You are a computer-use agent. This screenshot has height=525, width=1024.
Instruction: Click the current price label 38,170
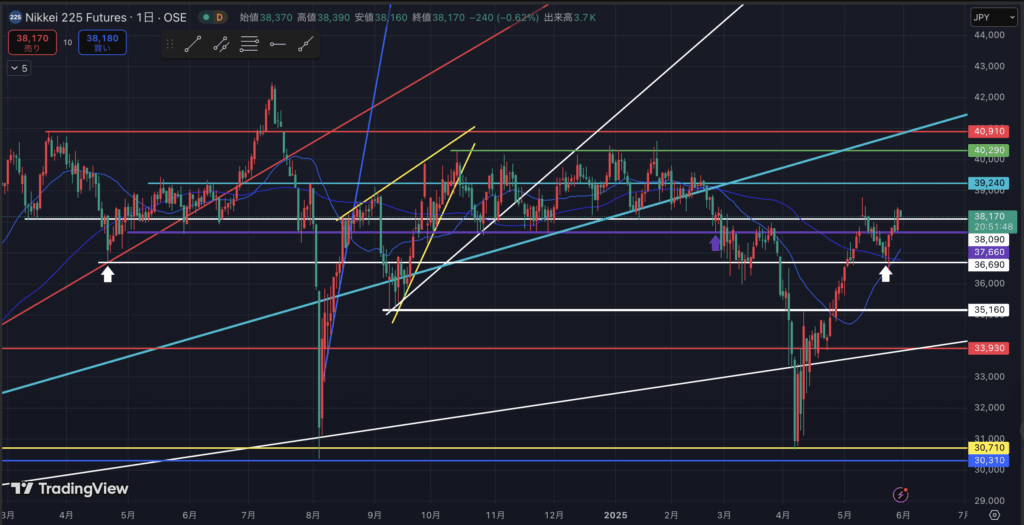pyautogui.click(x=993, y=221)
